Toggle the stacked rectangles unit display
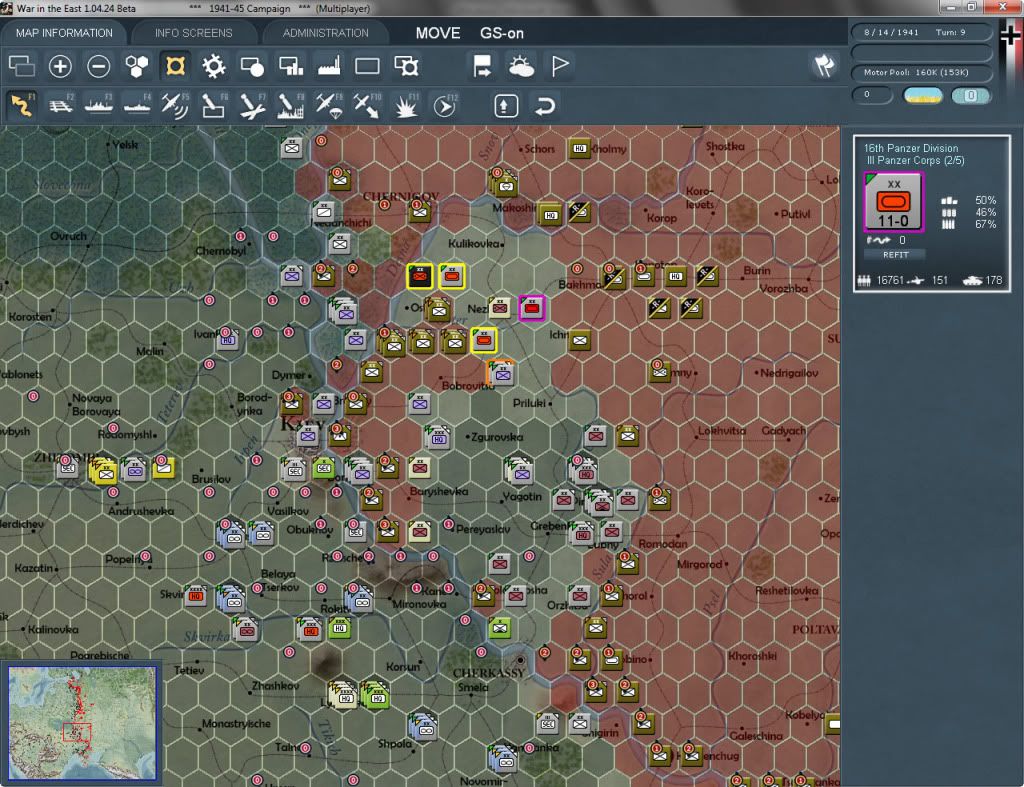 pos(22,66)
